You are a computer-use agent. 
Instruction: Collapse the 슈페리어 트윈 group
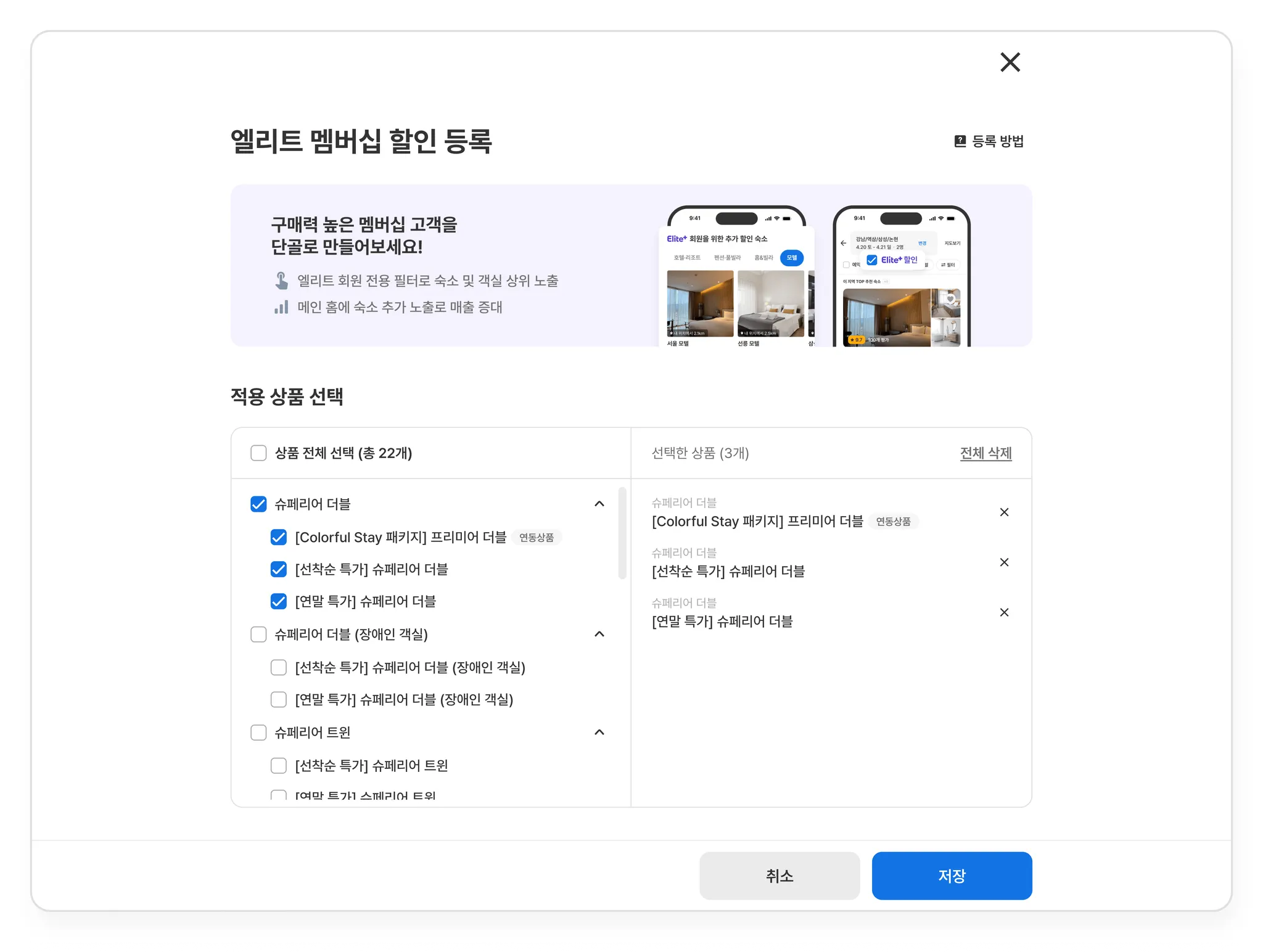[599, 732]
